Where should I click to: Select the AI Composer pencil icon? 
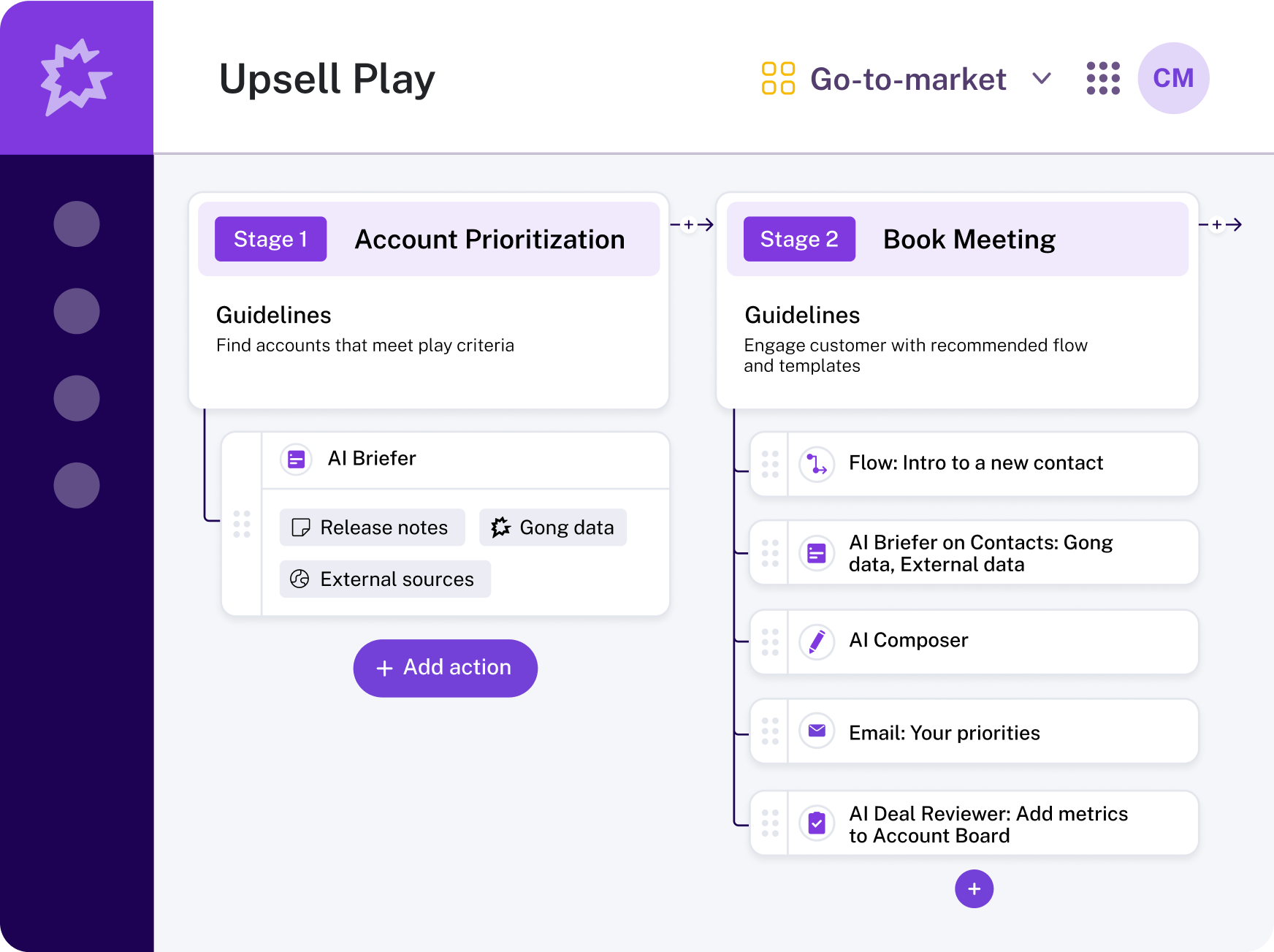(x=817, y=641)
